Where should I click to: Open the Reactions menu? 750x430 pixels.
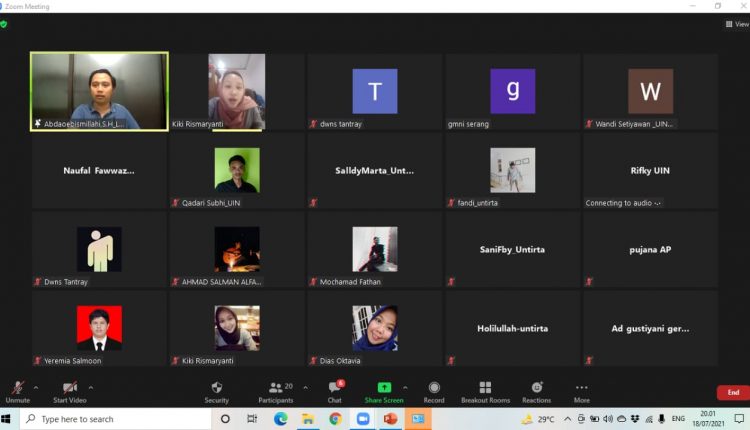(536, 388)
